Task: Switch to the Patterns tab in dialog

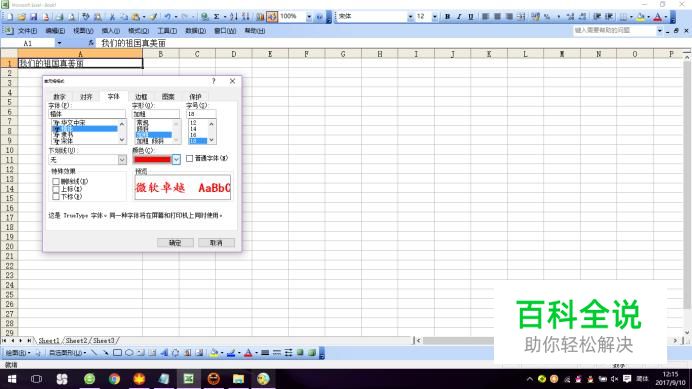Action: pyautogui.click(x=168, y=97)
